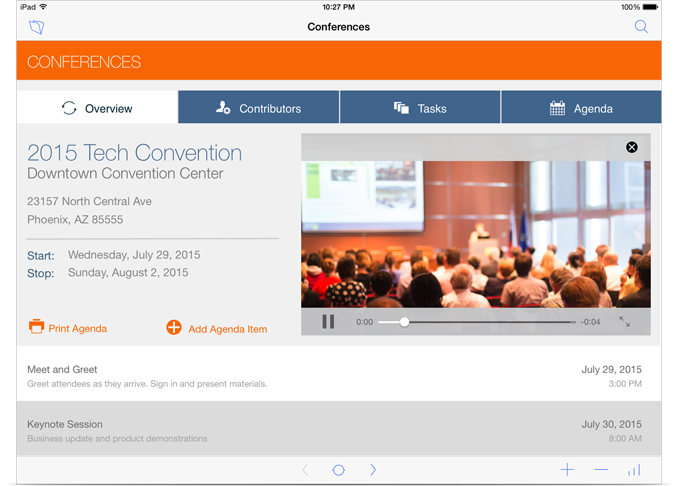The height and width of the screenshot is (486, 678).
Task: Open the Agenda tab
Action: point(581,108)
